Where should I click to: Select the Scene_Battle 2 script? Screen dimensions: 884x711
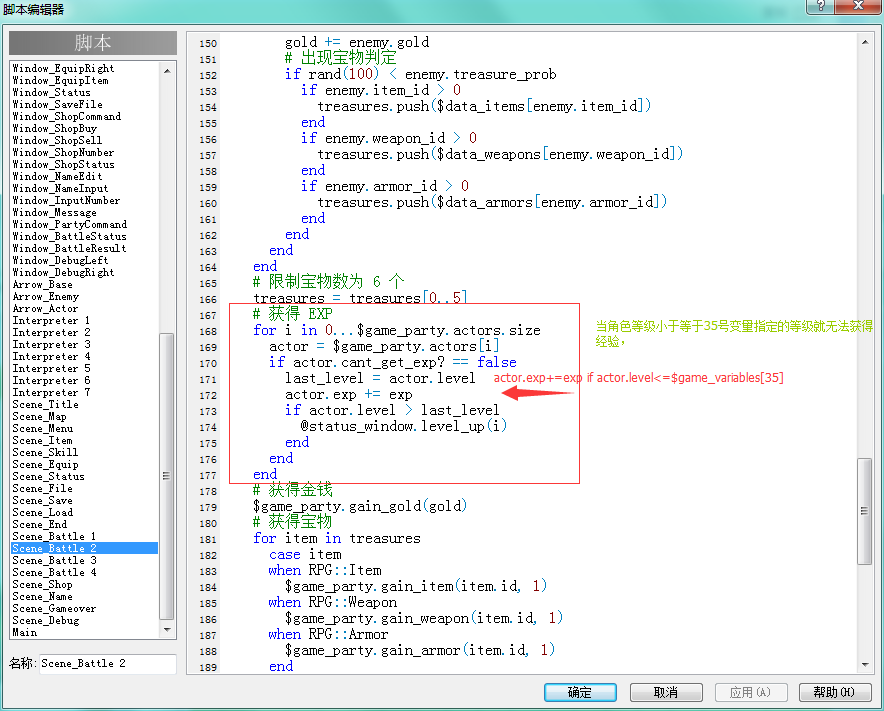click(85, 548)
